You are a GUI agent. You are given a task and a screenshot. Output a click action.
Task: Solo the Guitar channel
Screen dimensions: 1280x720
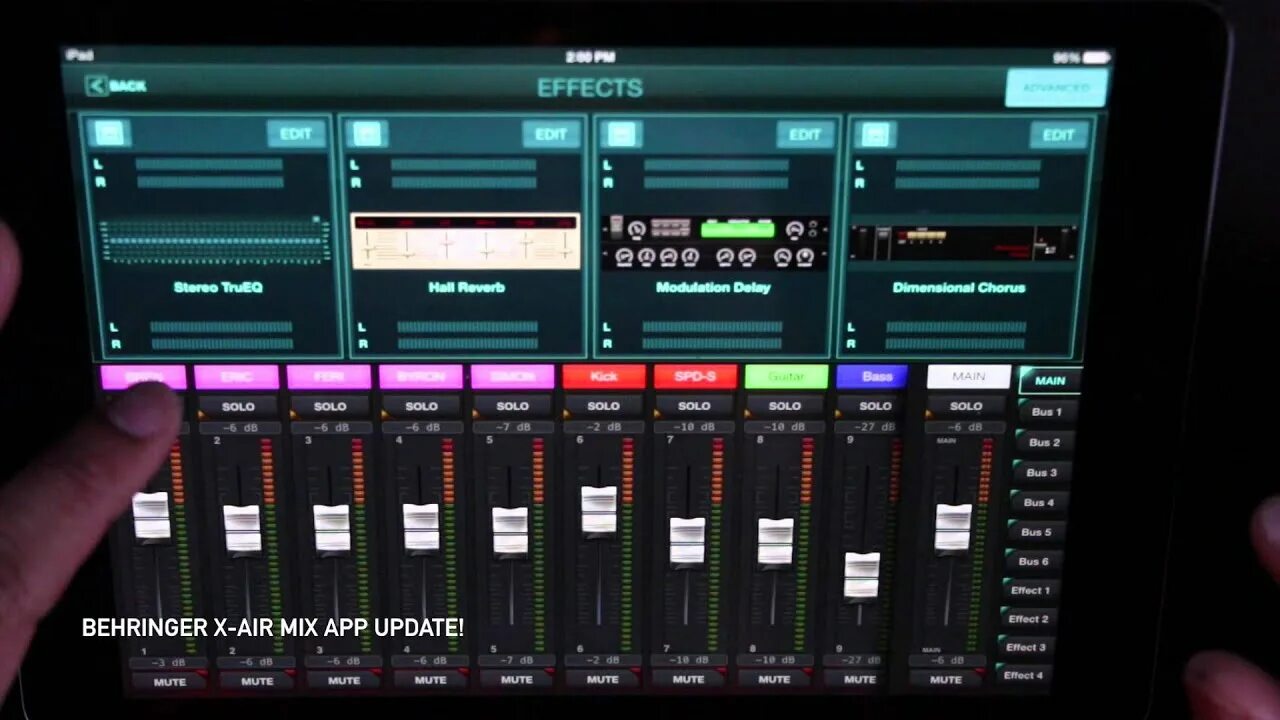(785, 406)
